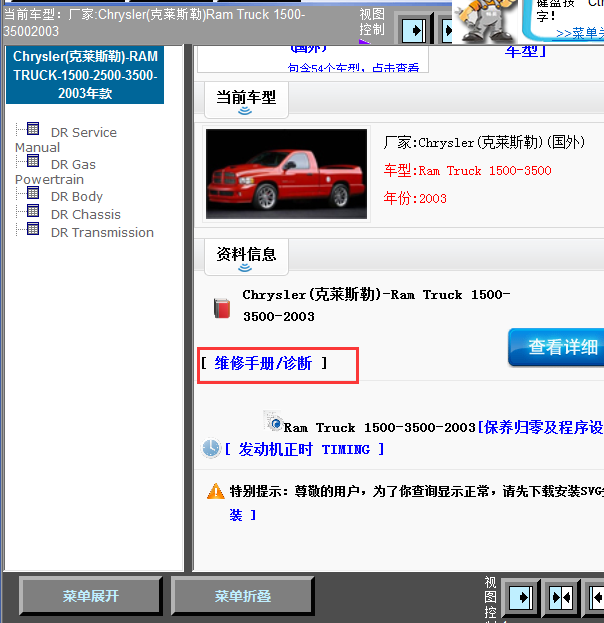
Task: Click the grid icon beside DR Transmission
Action: click(33, 229)
